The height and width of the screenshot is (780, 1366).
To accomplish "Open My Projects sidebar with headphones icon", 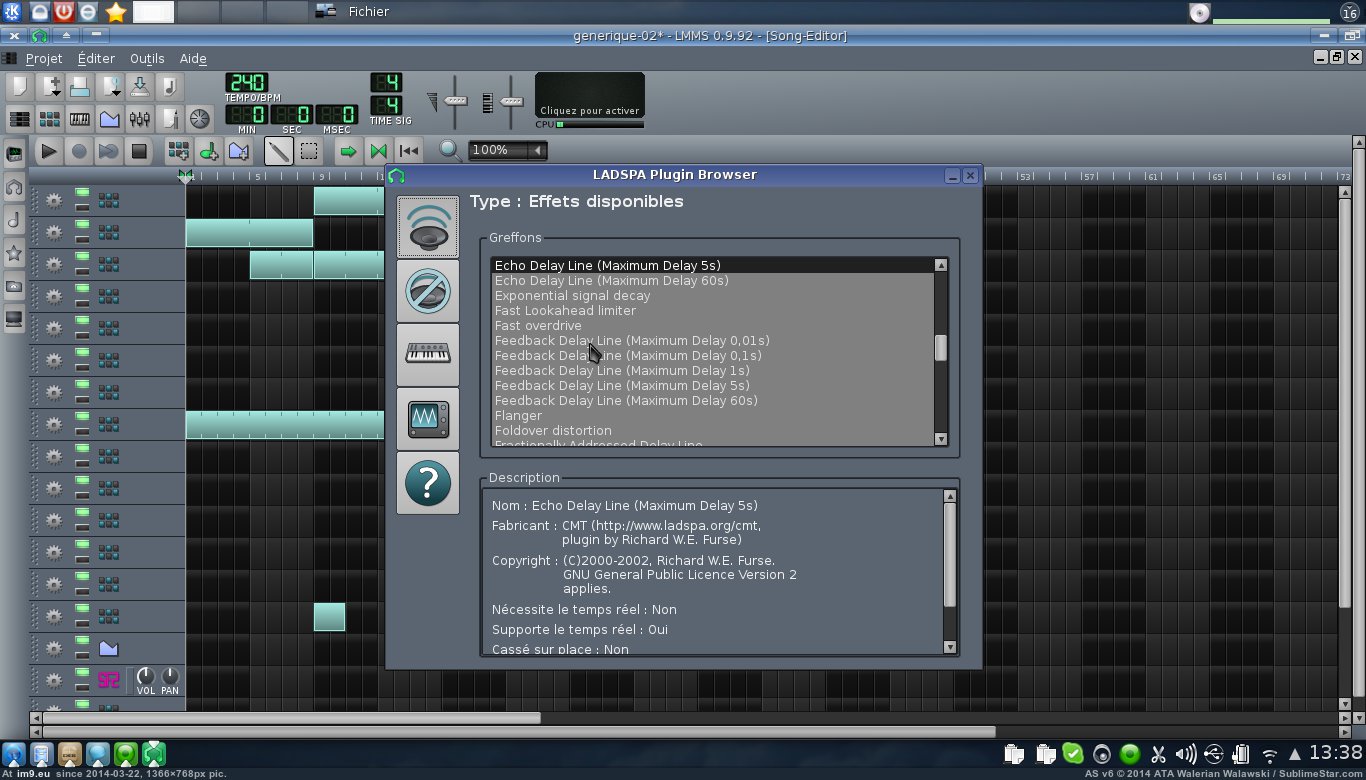I will (x=14, y=187).
